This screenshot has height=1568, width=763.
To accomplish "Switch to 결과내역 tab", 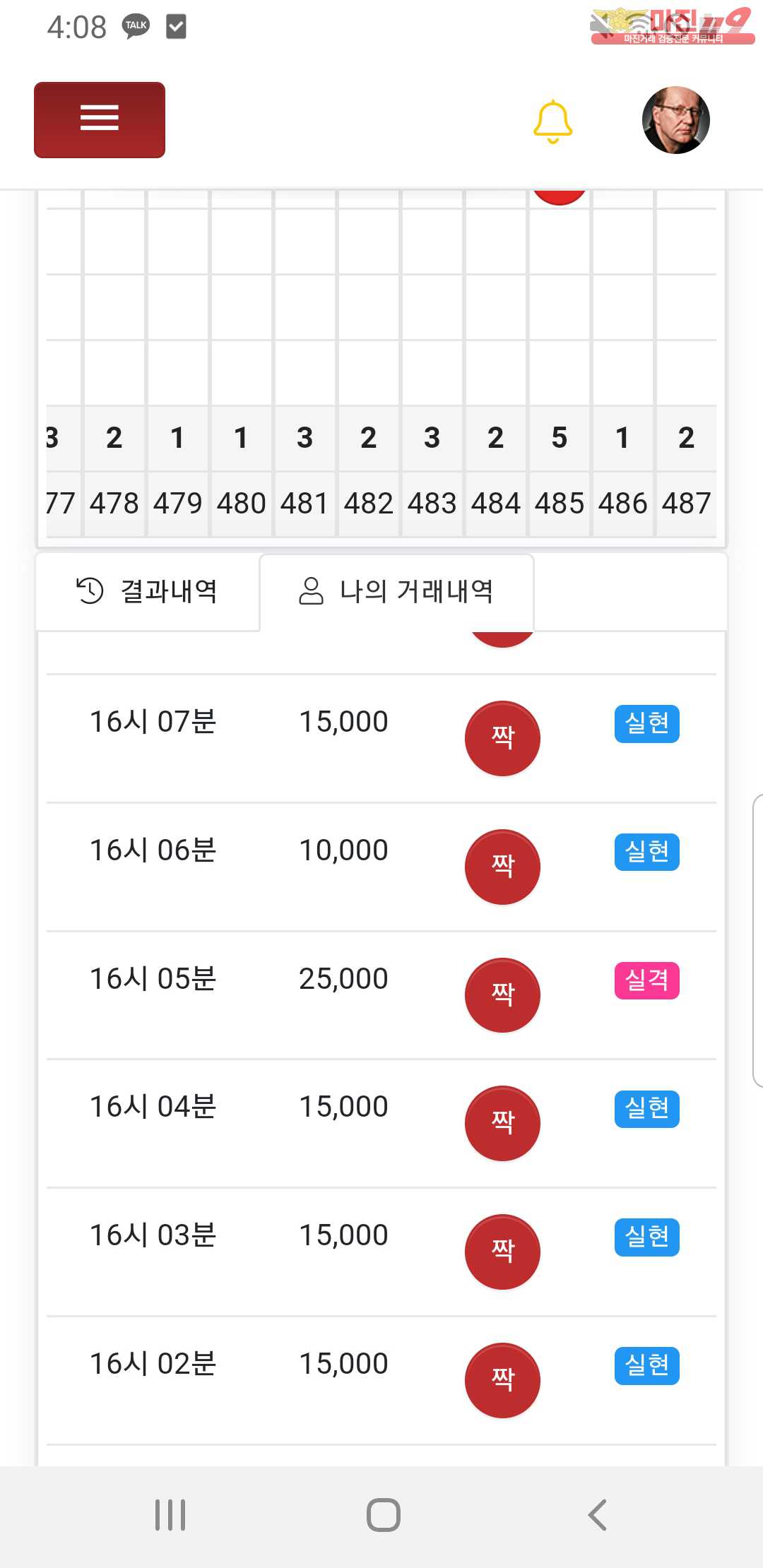I will point(148,591).
